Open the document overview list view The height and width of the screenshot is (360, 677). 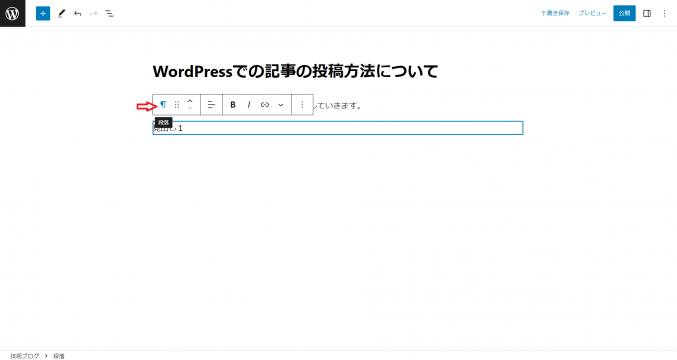(x=110, y=14)
